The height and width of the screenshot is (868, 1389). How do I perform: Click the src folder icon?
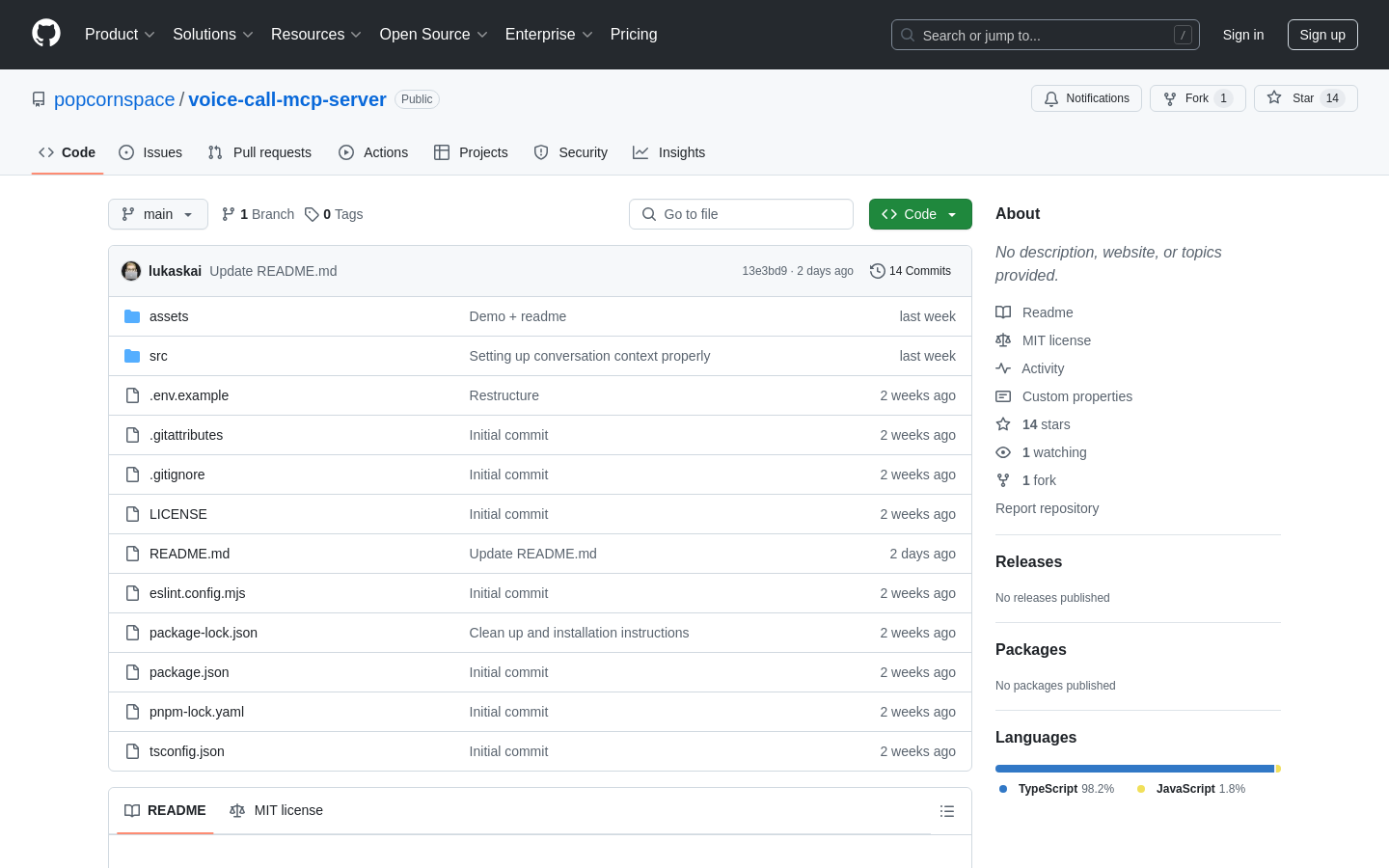point(132,356)
